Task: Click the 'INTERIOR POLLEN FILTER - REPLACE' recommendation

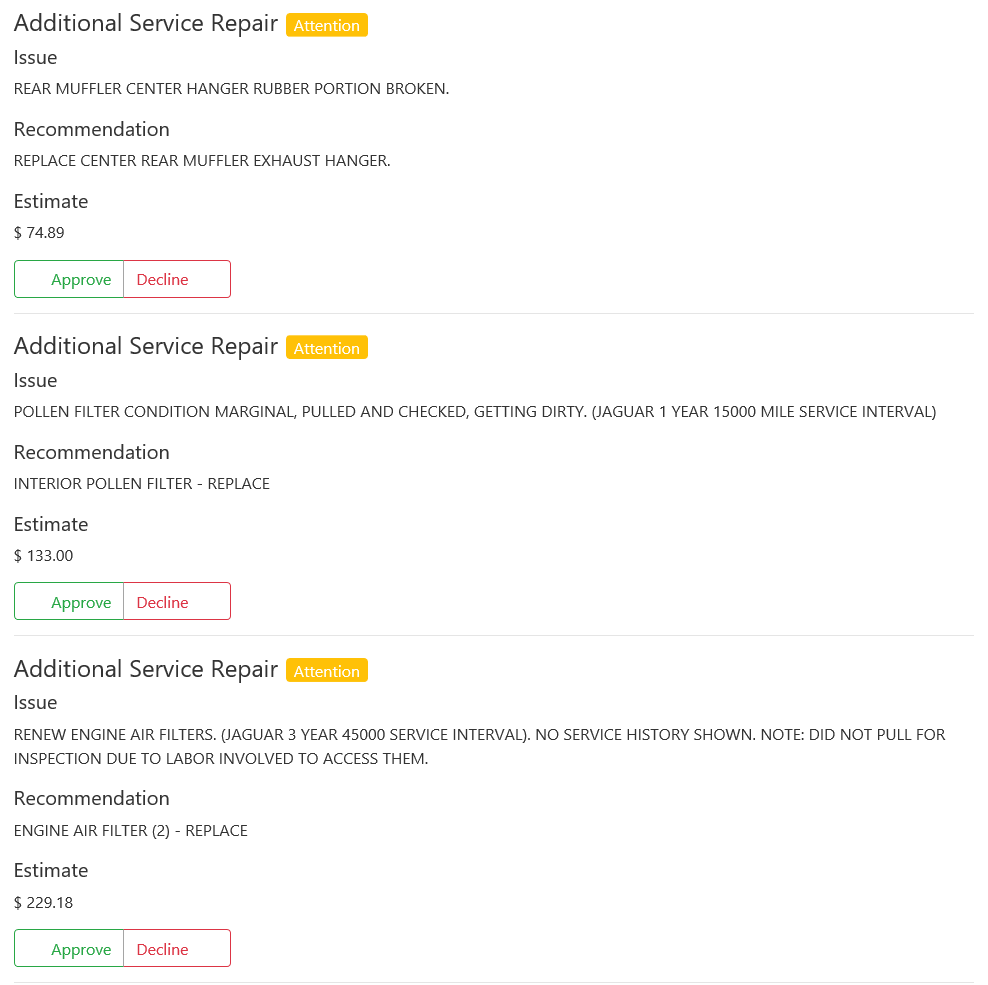Action: pos(142,484)
